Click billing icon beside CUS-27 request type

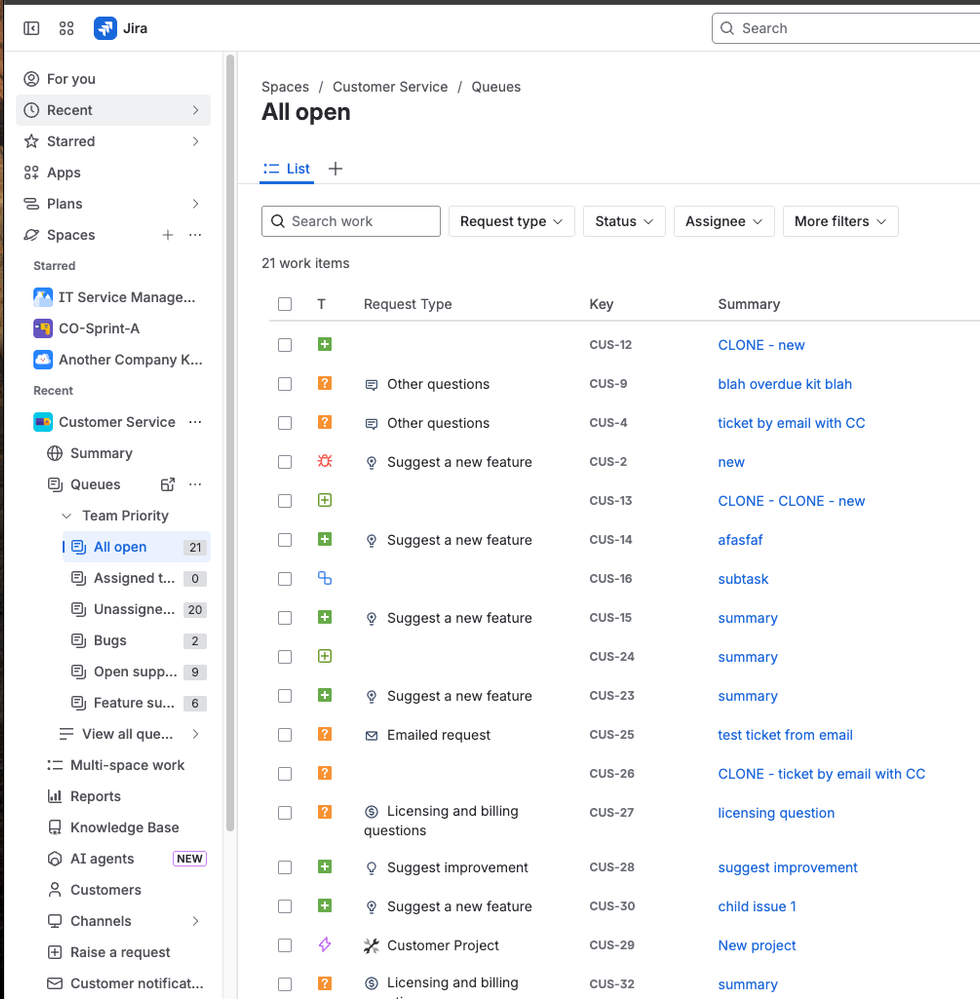(371, 812)
